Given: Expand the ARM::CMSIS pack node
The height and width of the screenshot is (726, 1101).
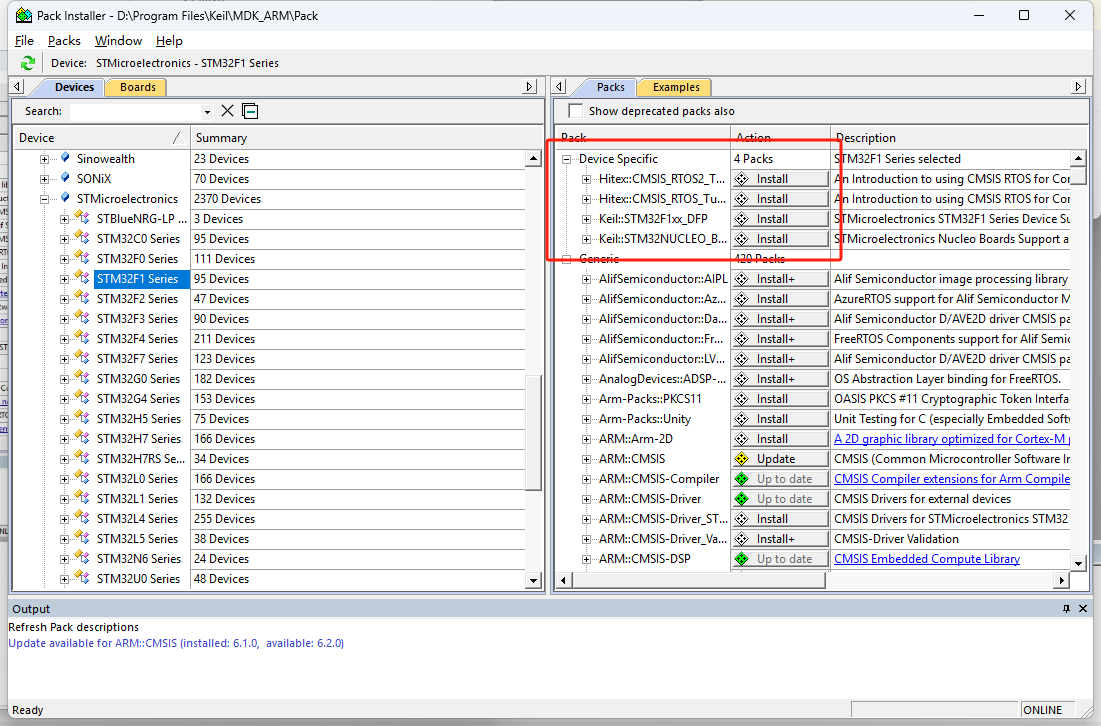Looking at the screenshot, I should [x=586, y=459].
